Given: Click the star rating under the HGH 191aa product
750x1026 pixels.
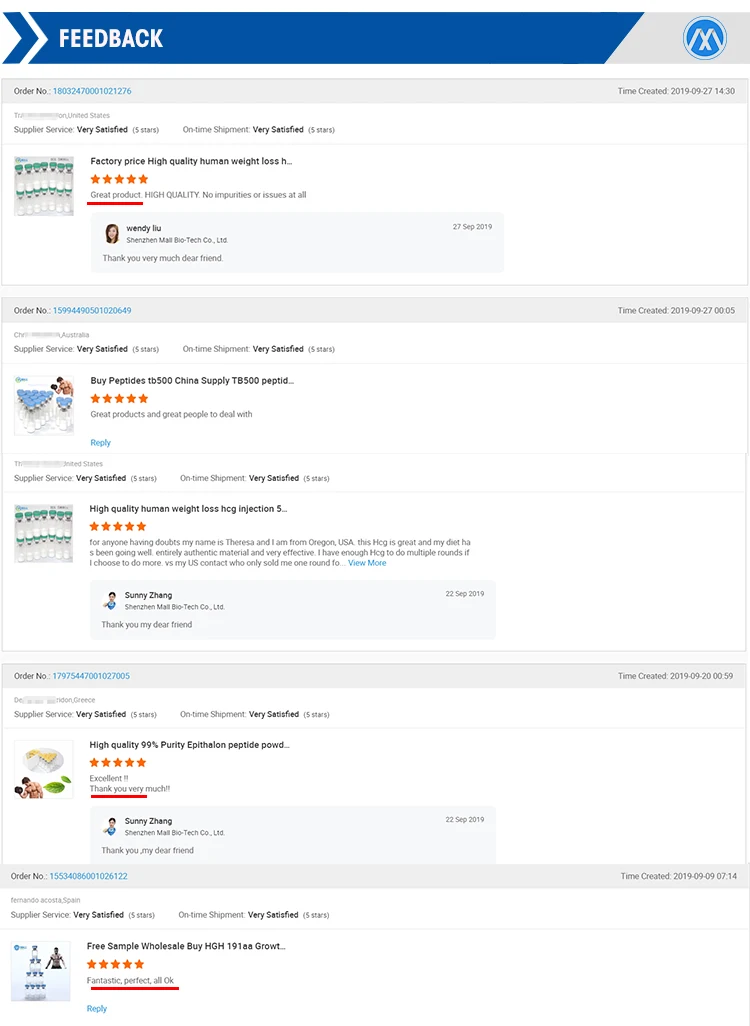Looking at the screenshot, I should point(116,964).
